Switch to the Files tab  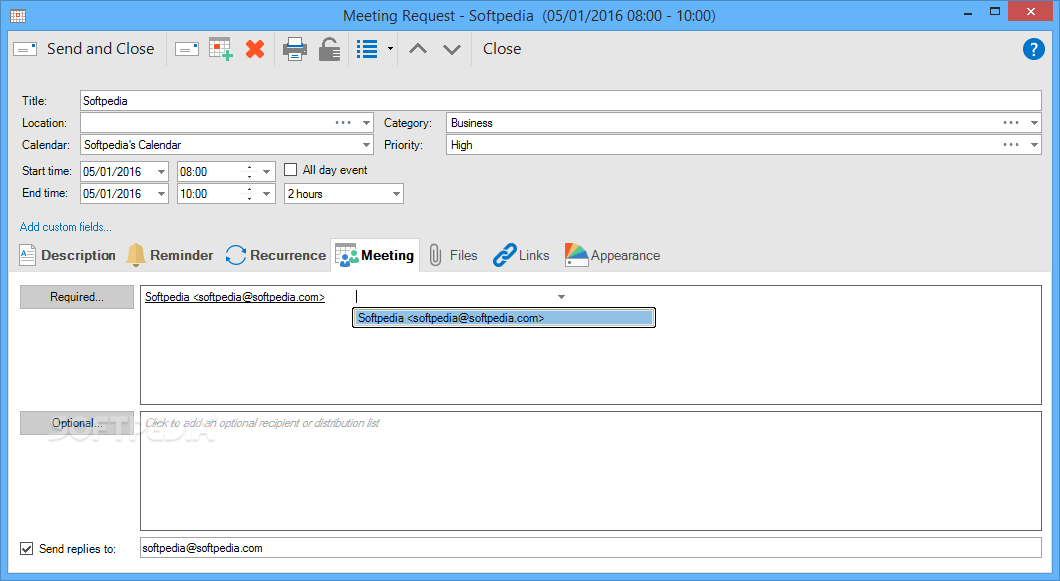point(453,255)
